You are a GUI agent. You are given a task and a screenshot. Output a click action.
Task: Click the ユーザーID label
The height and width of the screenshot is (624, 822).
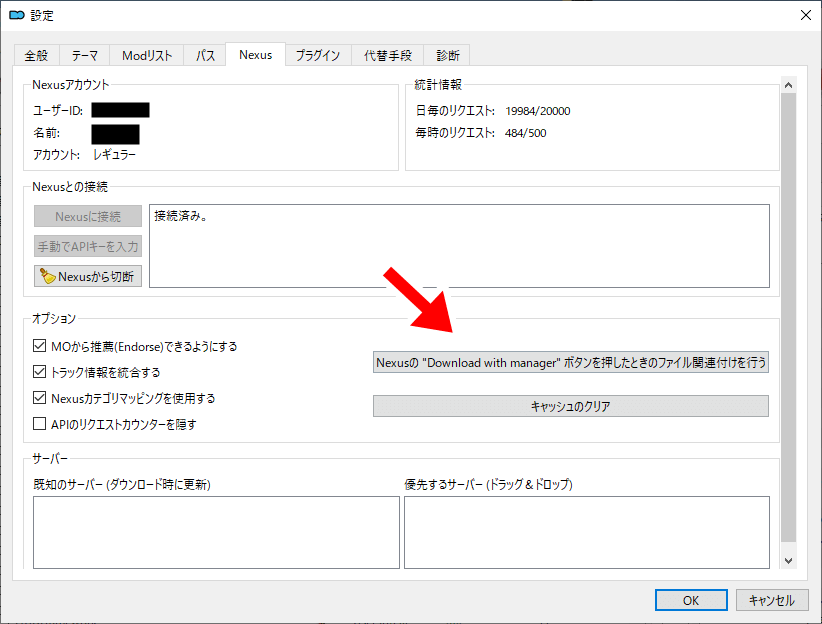click(58, 111)
